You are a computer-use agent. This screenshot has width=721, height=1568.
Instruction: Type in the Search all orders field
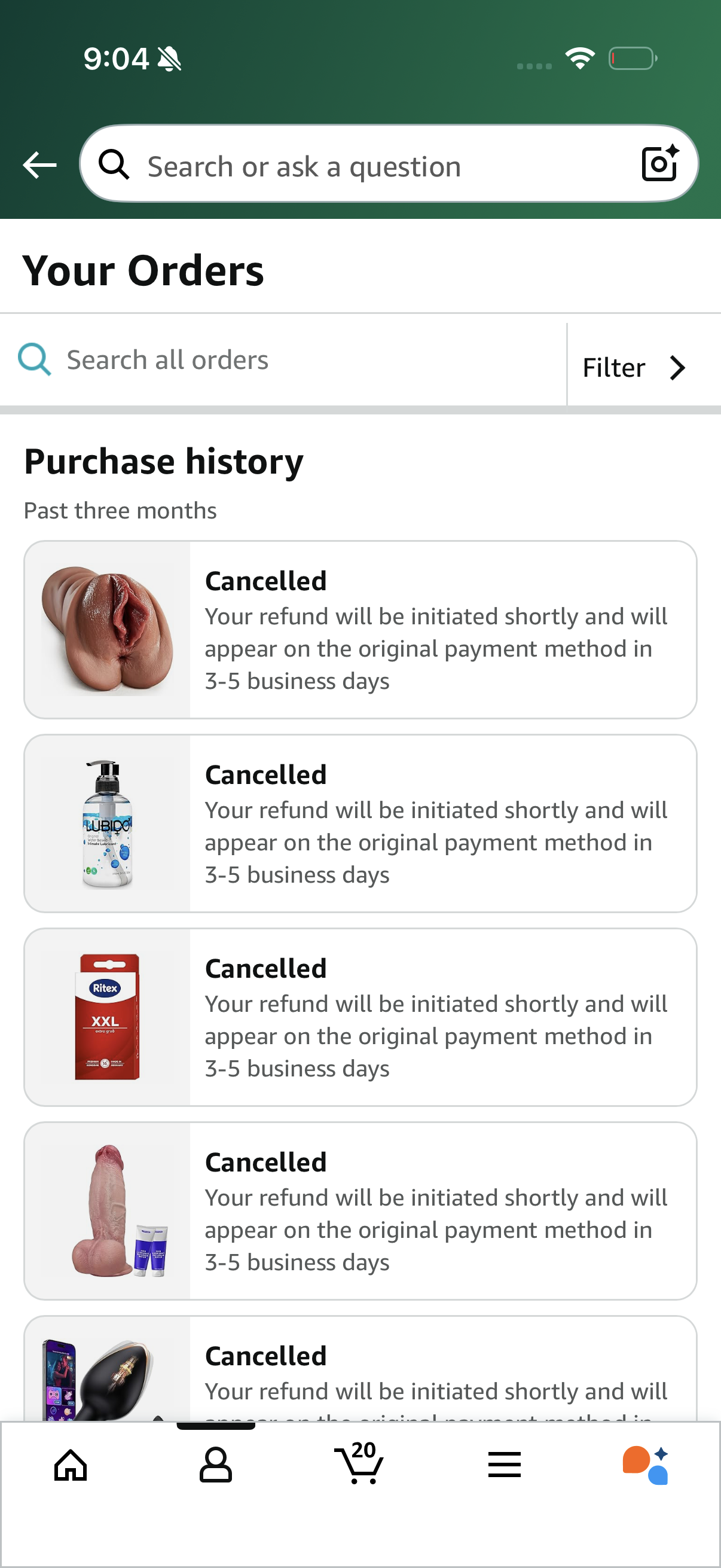[304, 361]
